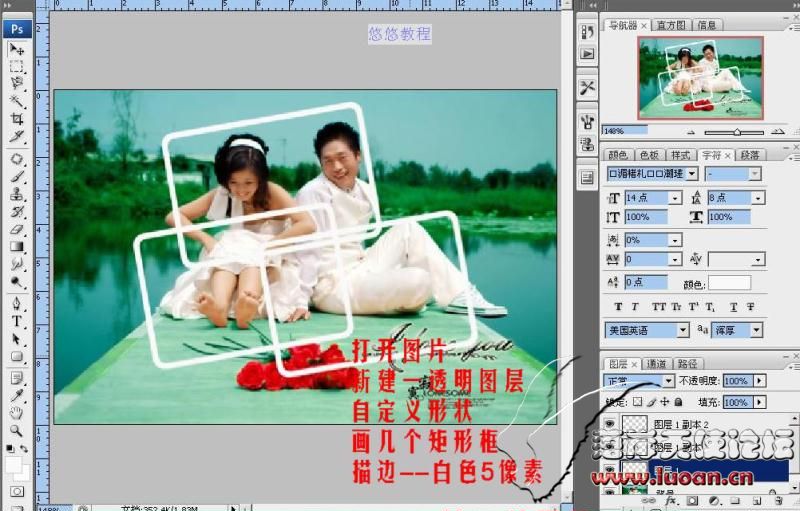Toggle All Caps in Character panel
Image resolution: width=800 pixels, height=511 pixels.
click(x=659, y=307)
